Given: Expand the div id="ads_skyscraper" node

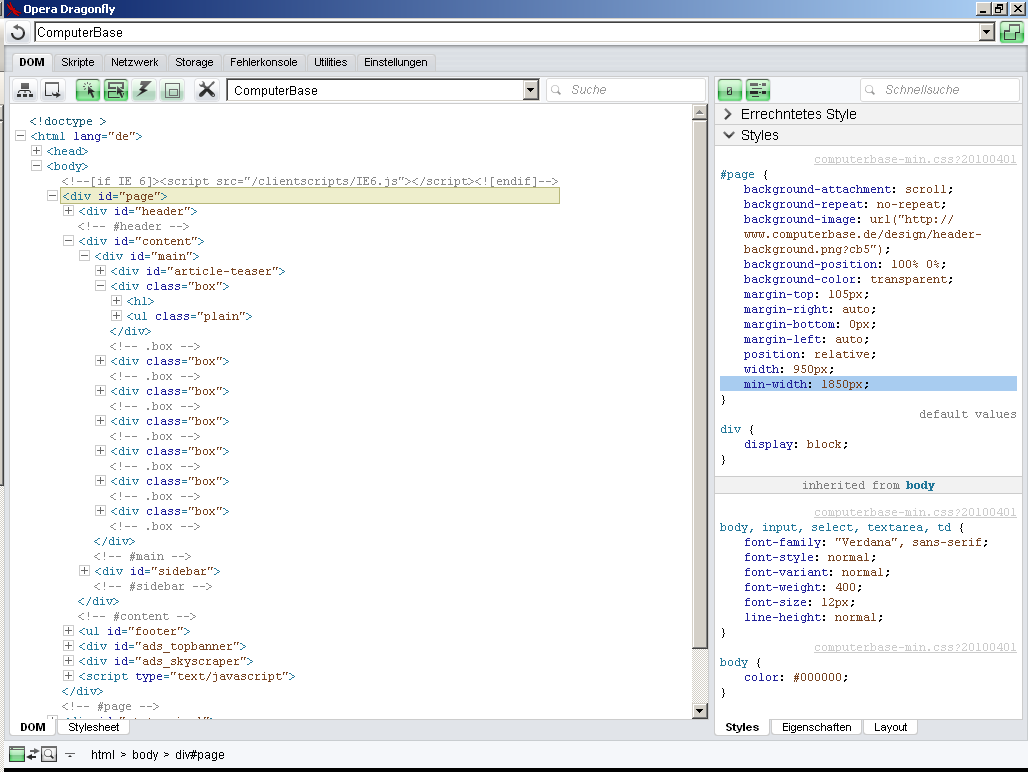Looking at the screenshot, I should [68, 661].
